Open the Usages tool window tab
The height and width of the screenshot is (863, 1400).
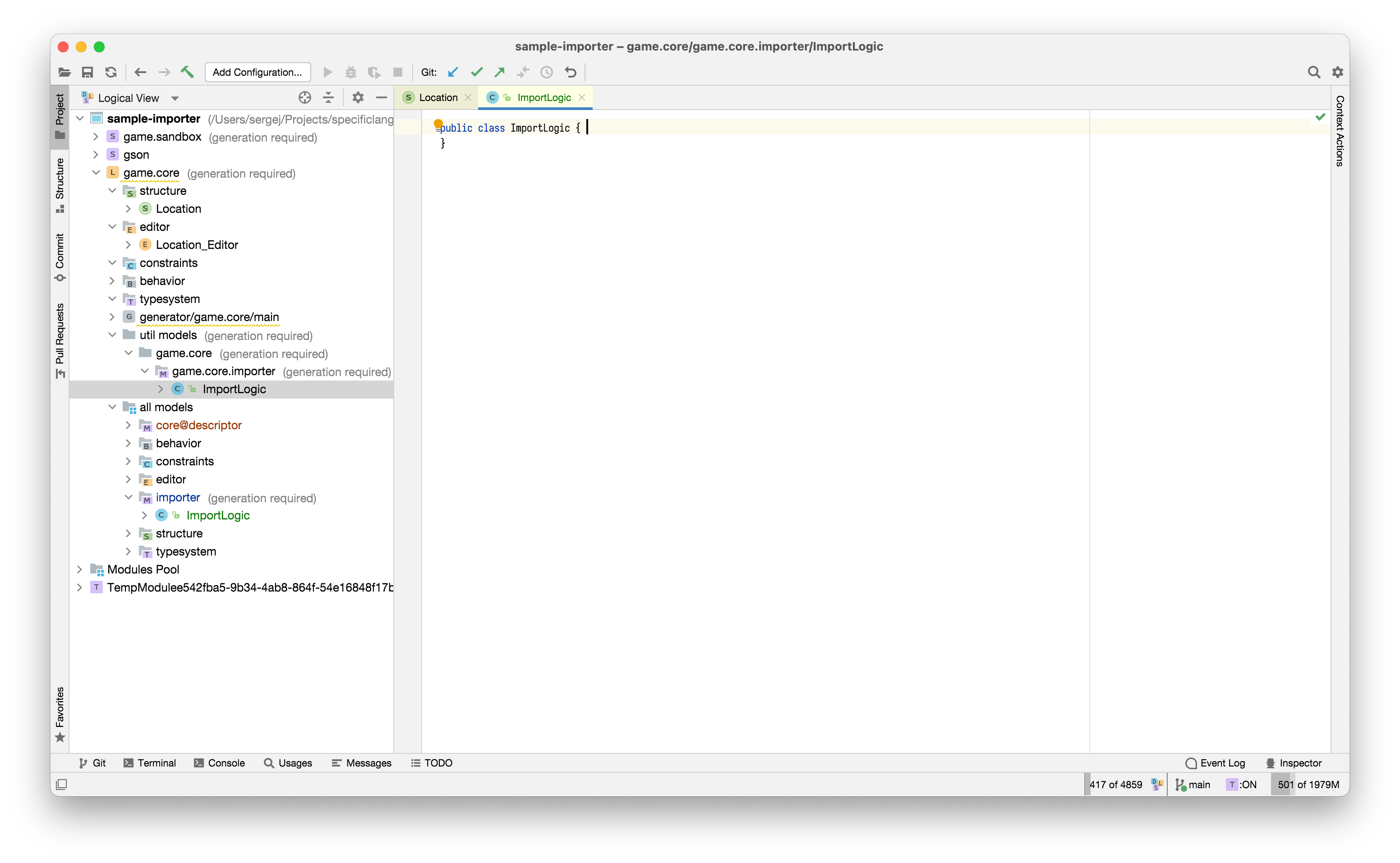[288, 763]
